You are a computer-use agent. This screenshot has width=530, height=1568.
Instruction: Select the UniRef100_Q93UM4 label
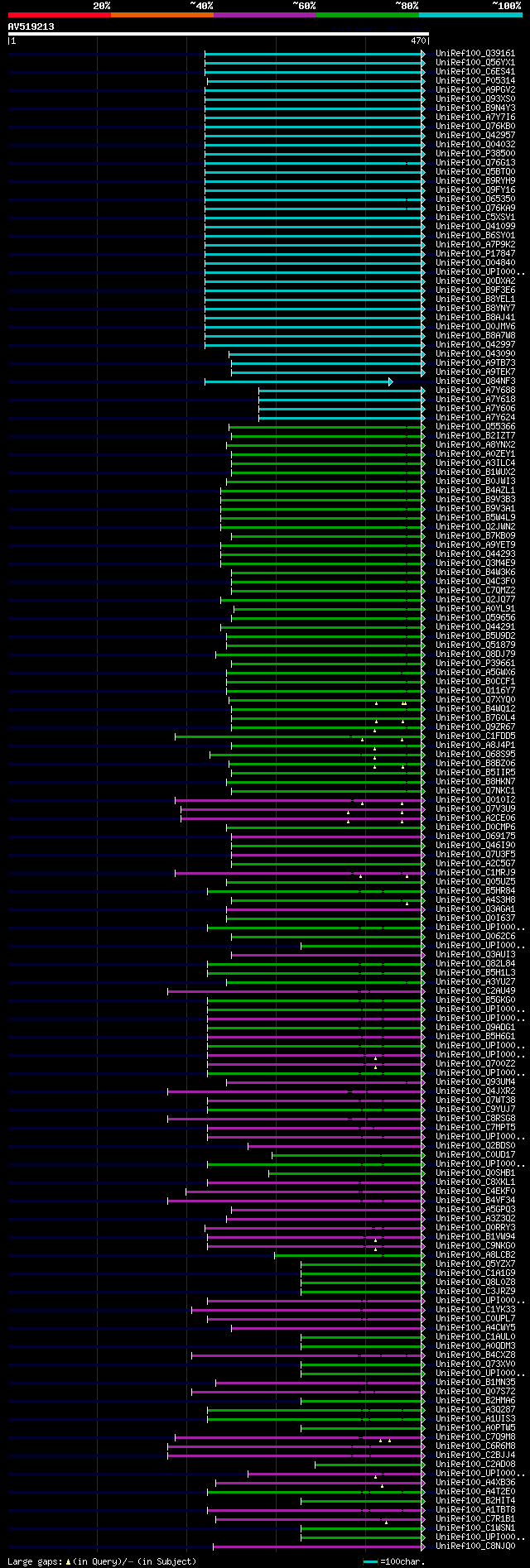click(x=475, y=1081)
